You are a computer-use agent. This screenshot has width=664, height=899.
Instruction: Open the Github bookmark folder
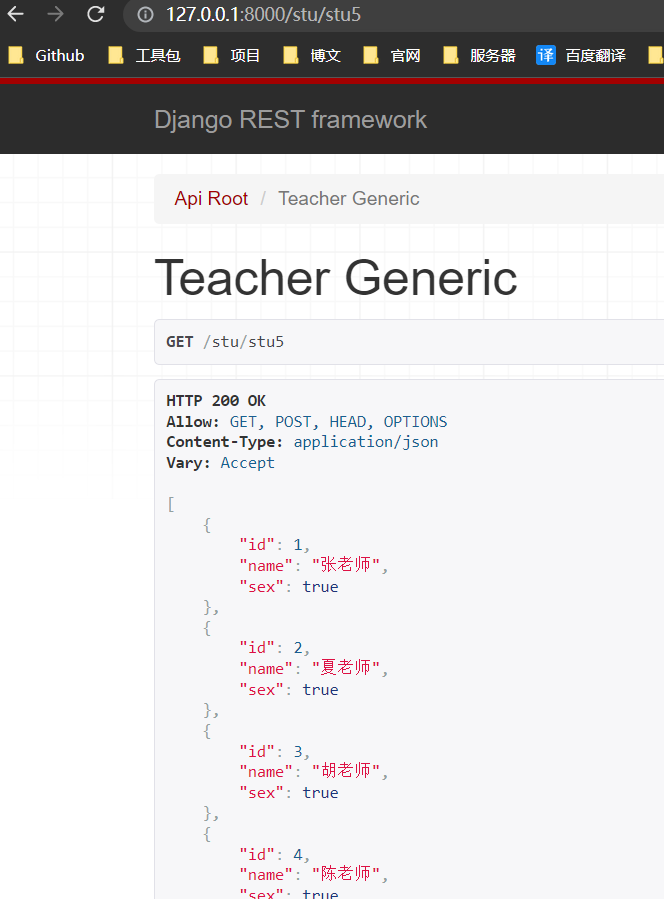(46, 56)
